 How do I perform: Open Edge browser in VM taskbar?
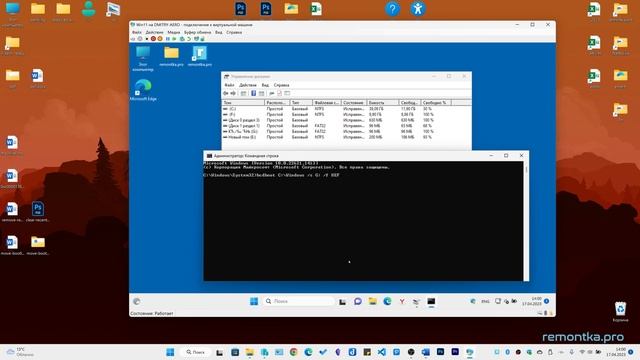(x=387, y=301)
